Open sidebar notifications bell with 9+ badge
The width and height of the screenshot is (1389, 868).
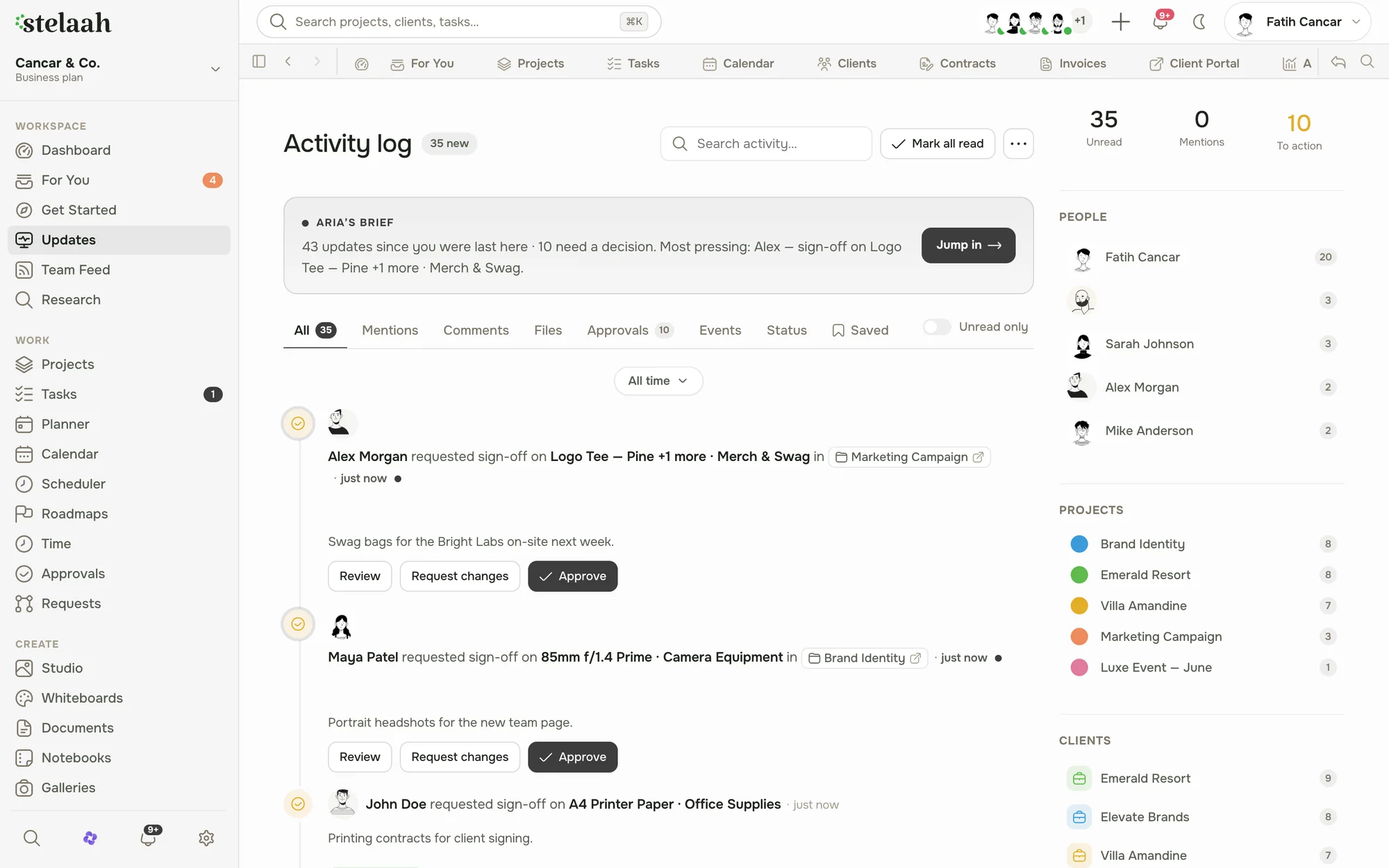[148, 837]
